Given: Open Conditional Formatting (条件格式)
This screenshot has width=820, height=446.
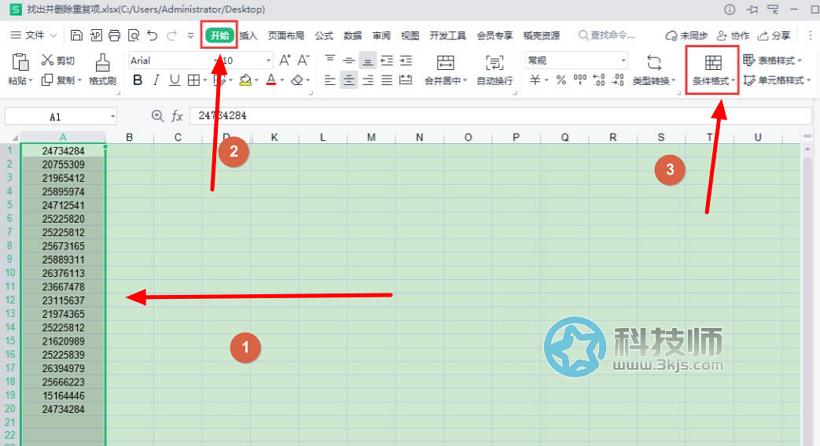Looking at the screenshot, I should (x=713, y=70).
